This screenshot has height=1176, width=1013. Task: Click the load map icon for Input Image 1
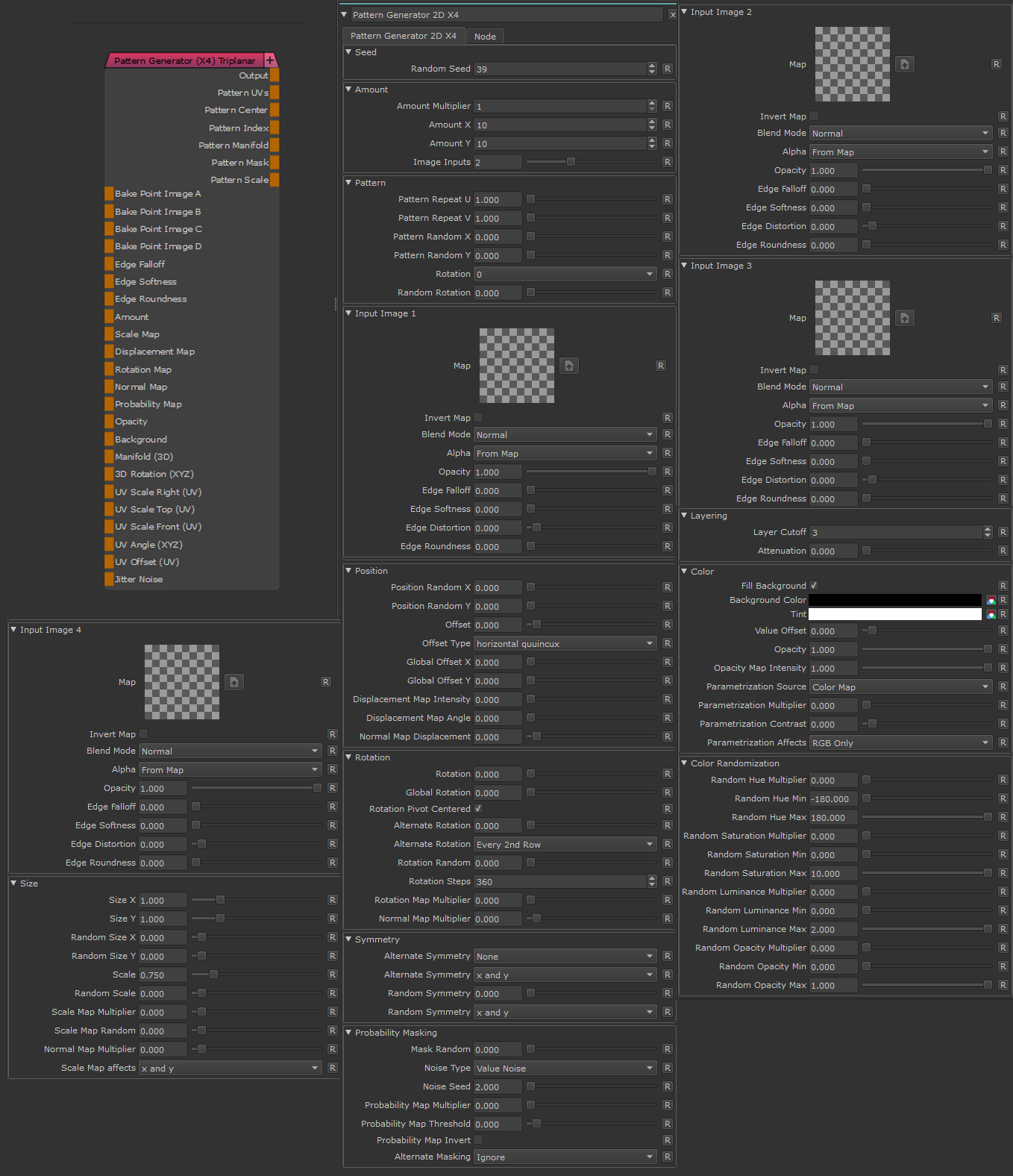point(569,366)
